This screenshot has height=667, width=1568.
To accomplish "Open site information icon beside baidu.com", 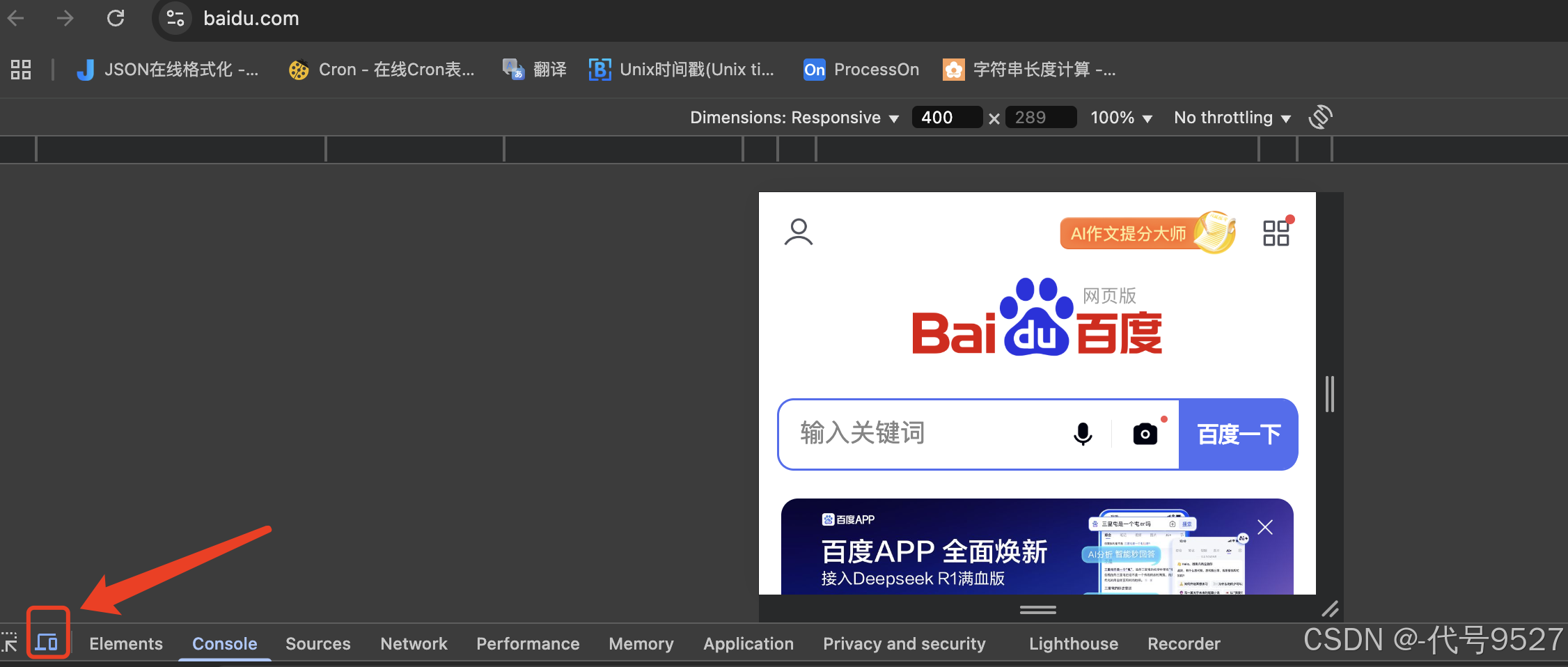I will (x=175, y=18).
